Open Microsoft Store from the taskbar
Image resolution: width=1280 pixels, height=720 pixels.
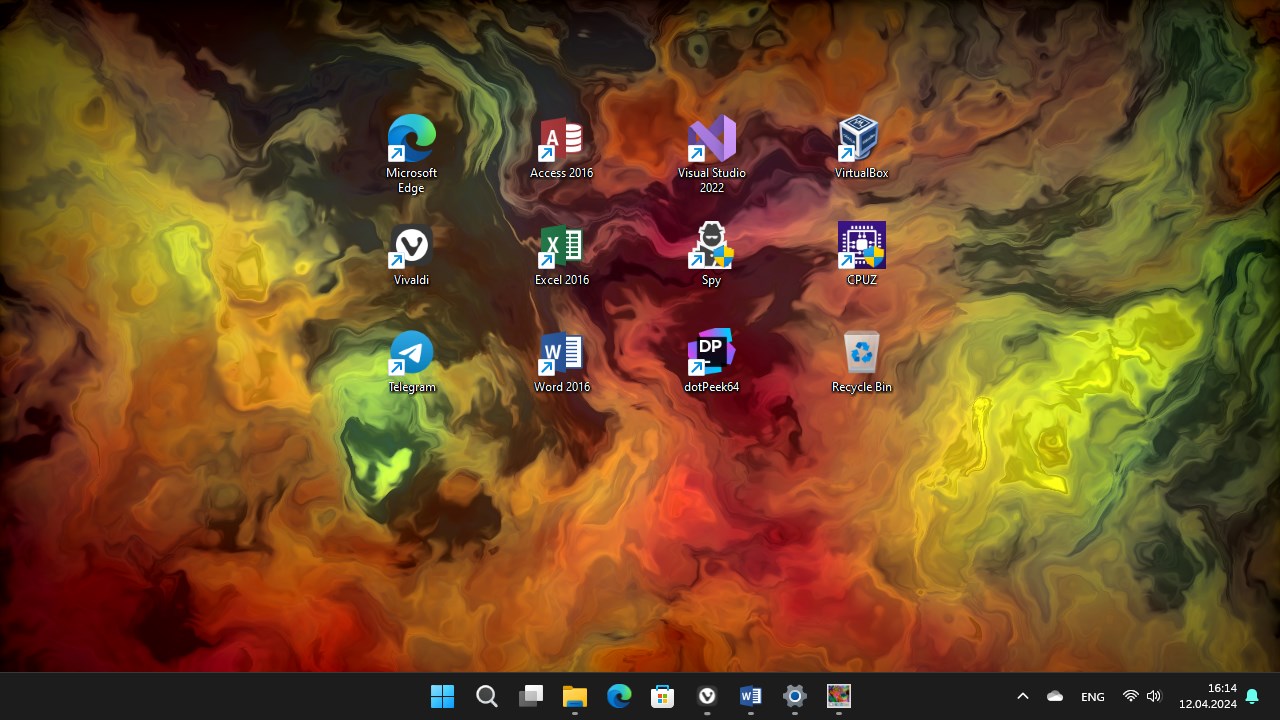pyautogui.click(x=662, y=696)
